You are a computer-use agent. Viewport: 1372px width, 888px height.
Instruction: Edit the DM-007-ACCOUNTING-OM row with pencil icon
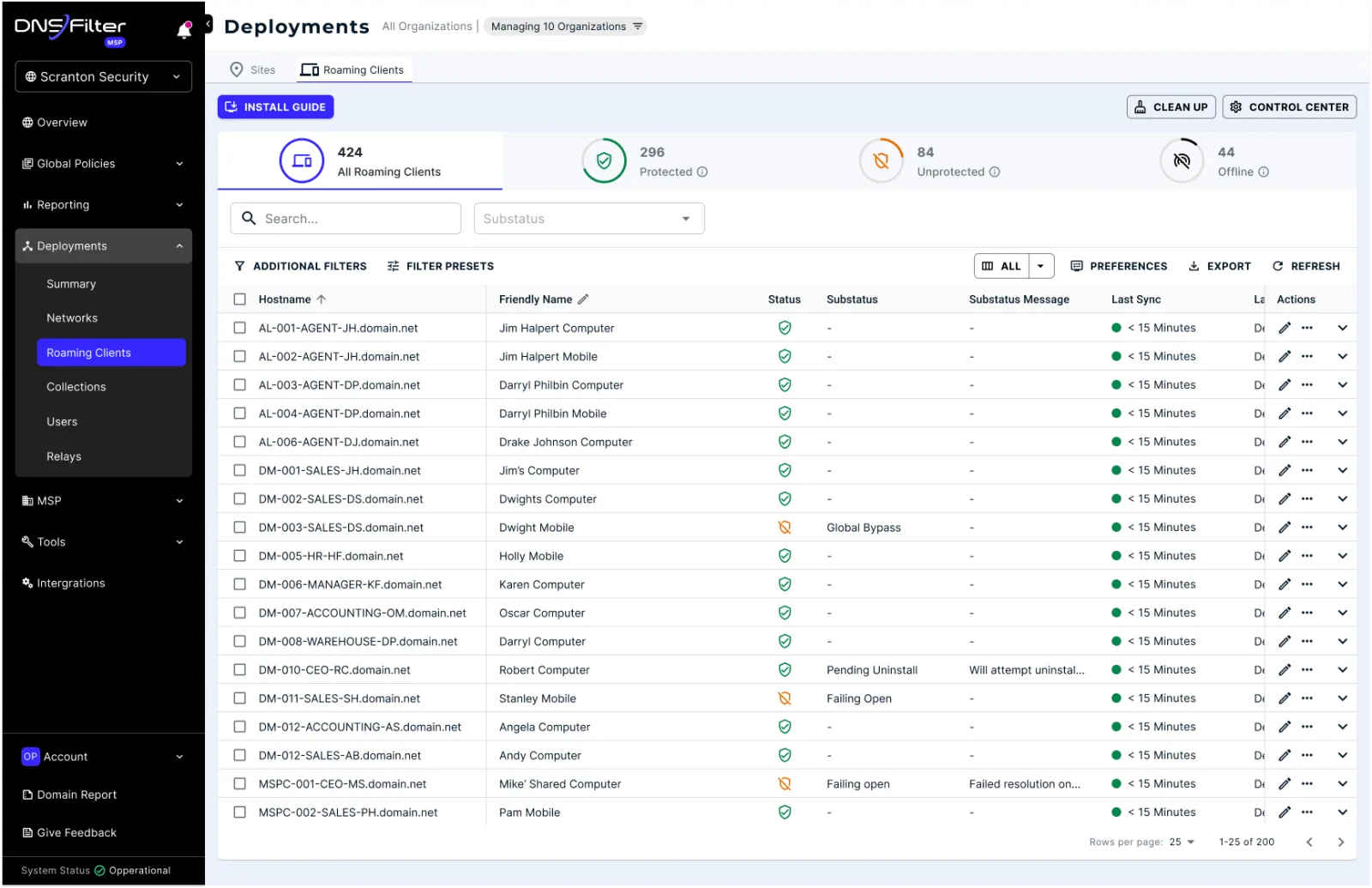pos(1284,613)
